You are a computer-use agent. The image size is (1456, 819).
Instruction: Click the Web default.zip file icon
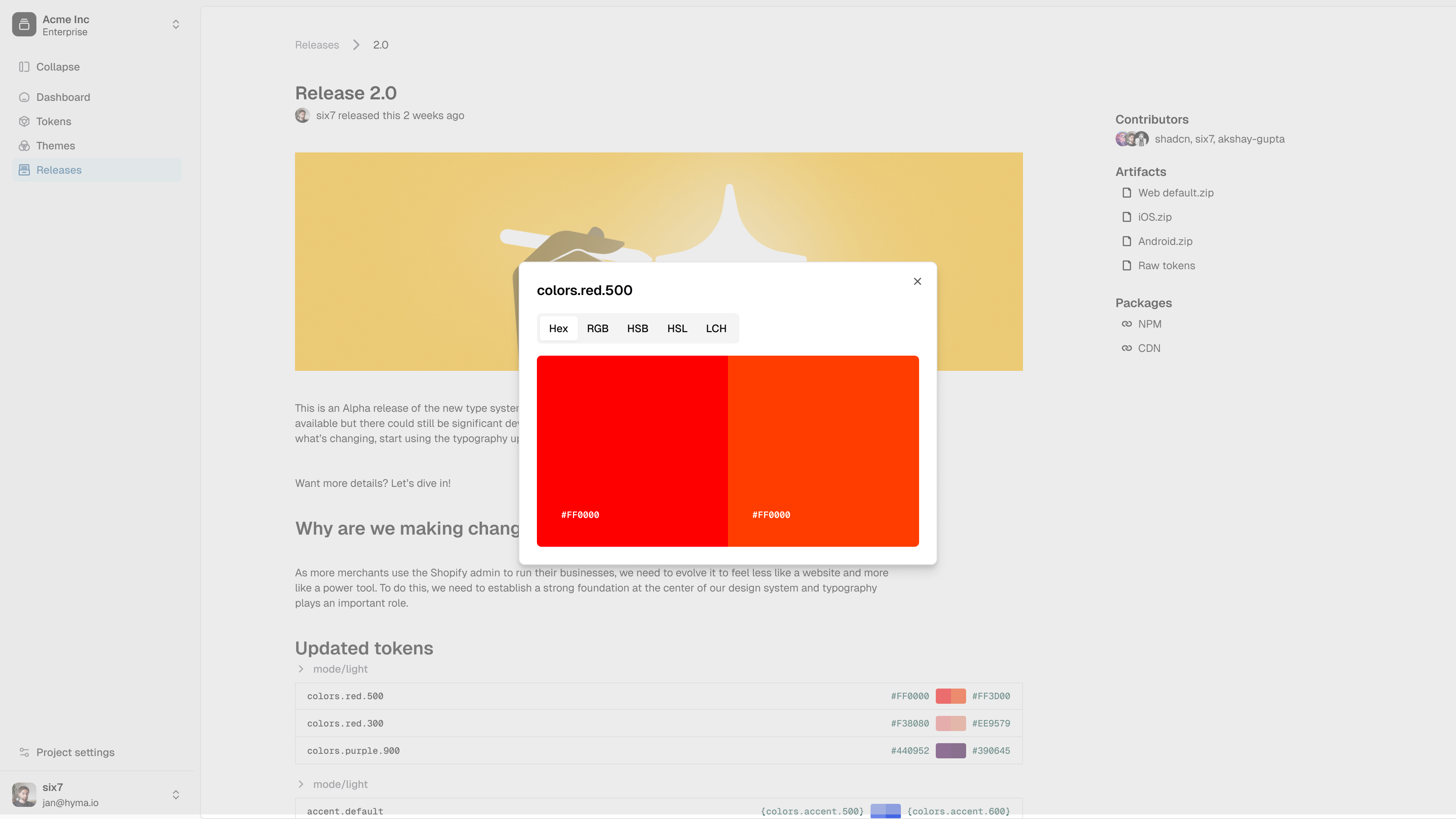pyautogui.click(x=1127, y=193)
